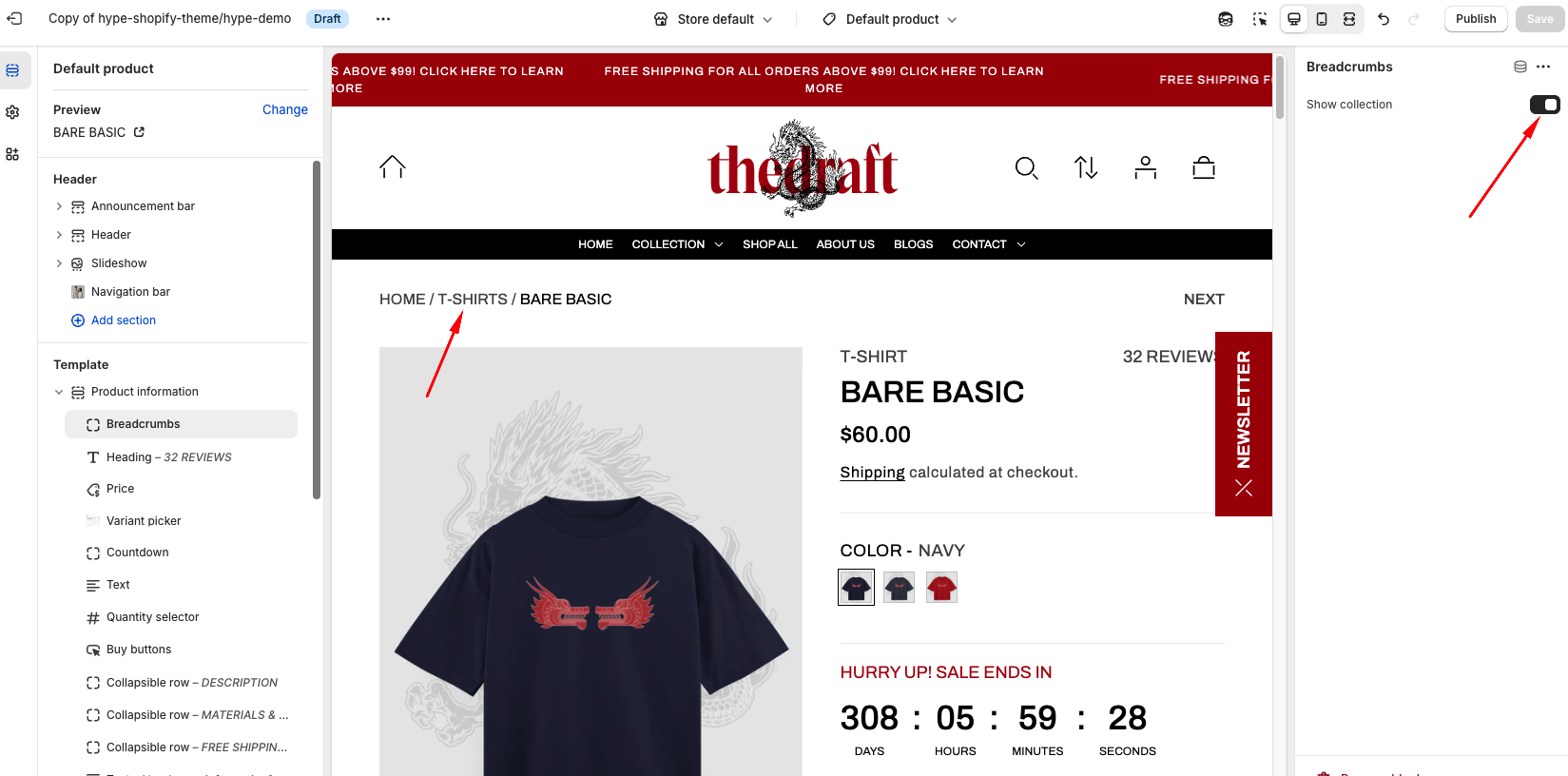Screen dimensions: 1568x776
Task: Open the shopping bag cart icon
Action: click(1204, 168)
